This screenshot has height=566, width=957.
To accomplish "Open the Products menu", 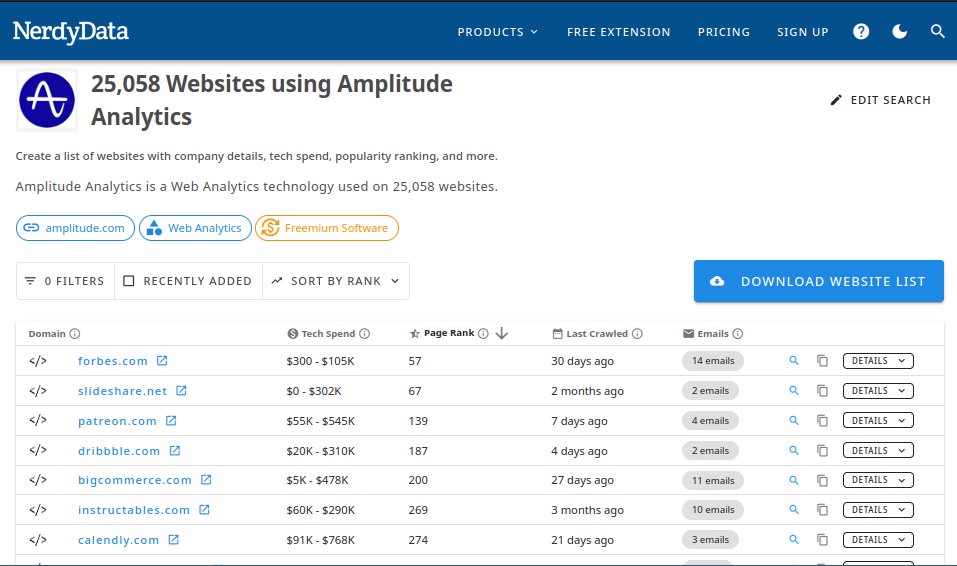I will pyautogui.click(x=497, y=32).
